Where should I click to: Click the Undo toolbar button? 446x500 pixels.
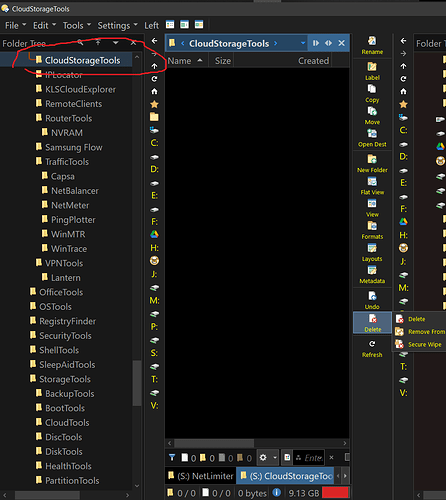pos(372,300)
